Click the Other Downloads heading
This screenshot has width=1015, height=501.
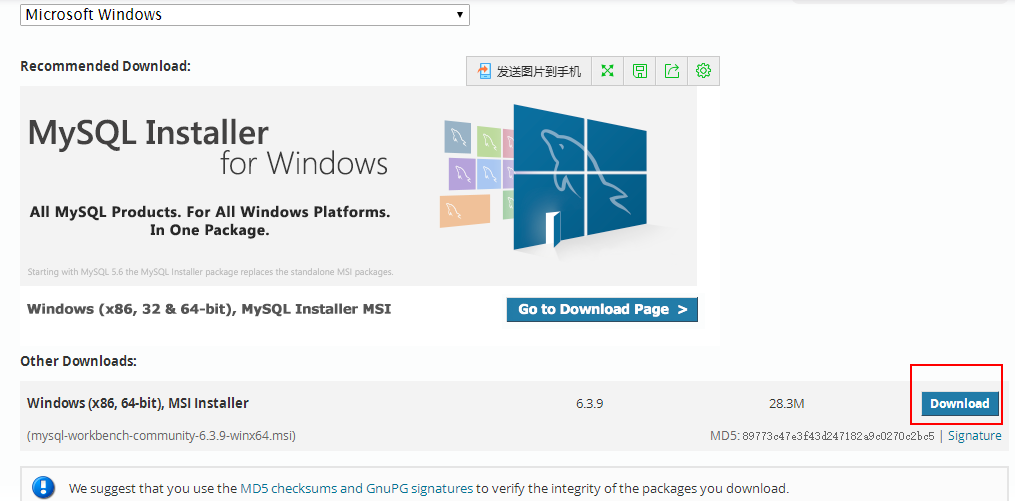point(78,361)
